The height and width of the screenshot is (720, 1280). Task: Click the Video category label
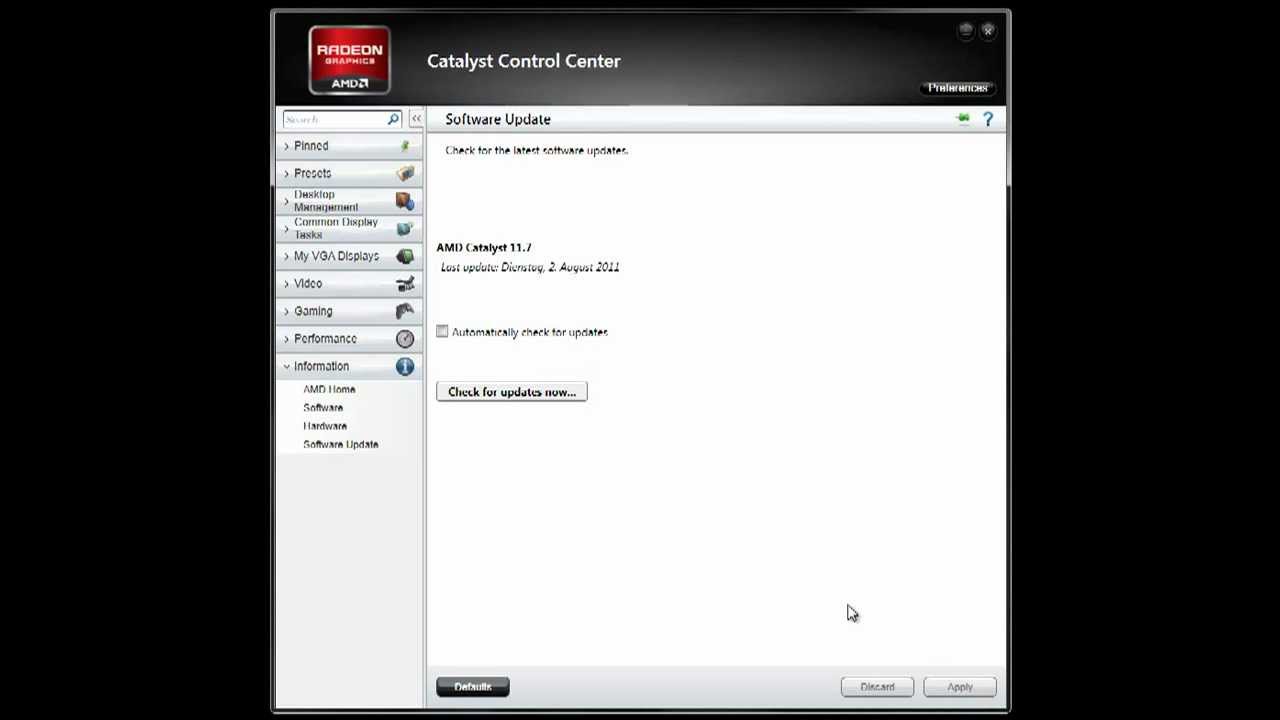308,284
